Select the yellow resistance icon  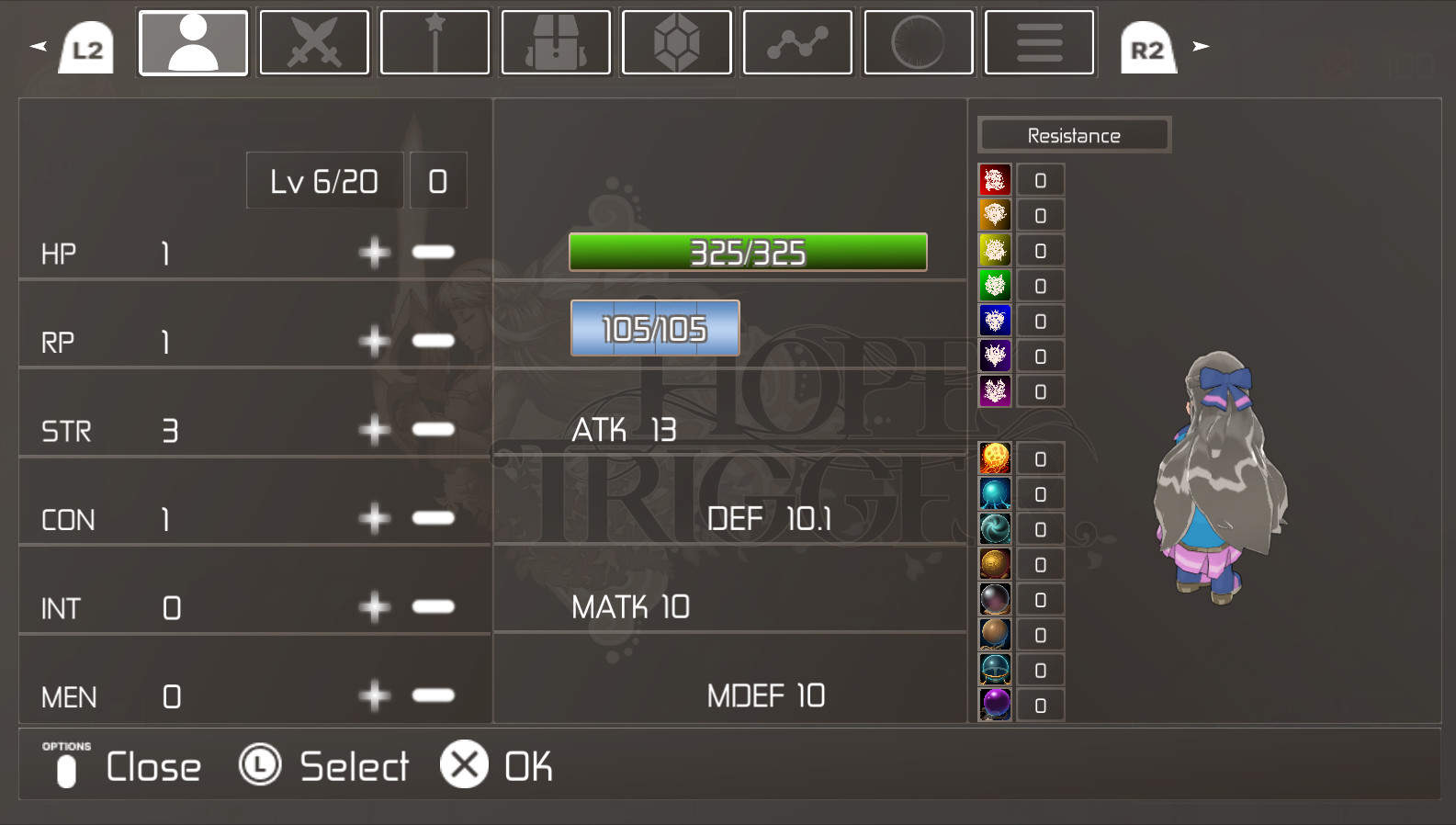click(995, 250)
